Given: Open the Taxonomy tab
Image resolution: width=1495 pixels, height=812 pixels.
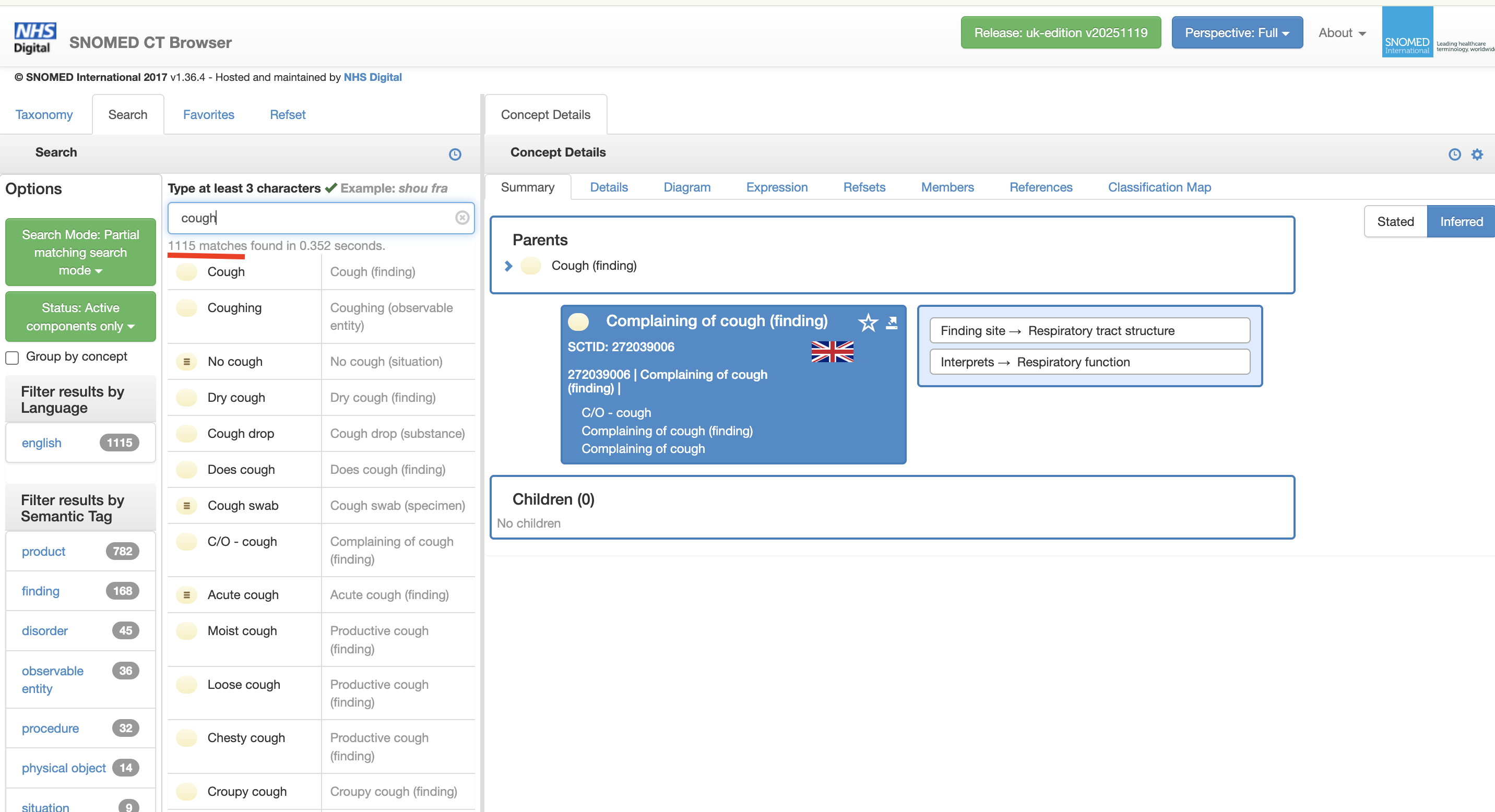Looking at the screenshot, I should (44, 114).
